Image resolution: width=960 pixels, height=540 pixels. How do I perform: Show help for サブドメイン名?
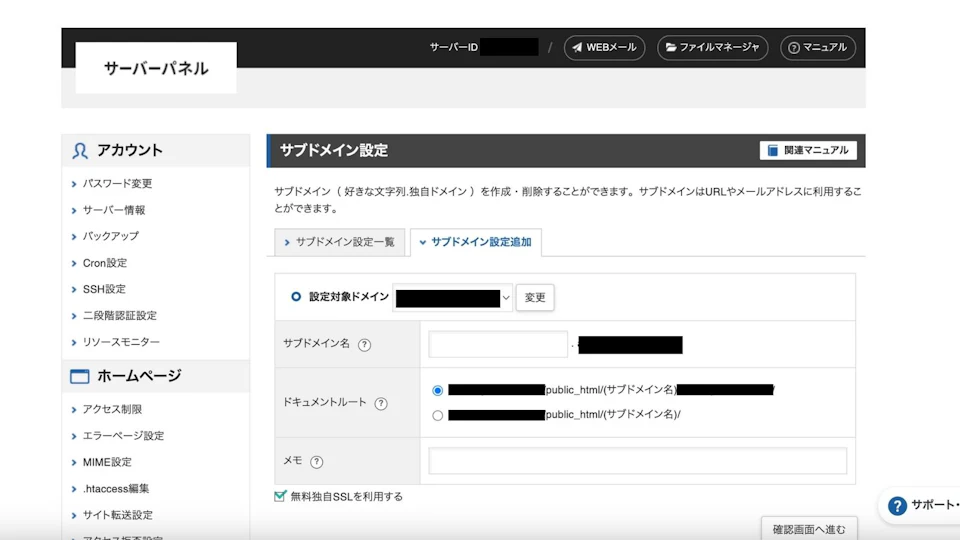(x=364, y=345)
